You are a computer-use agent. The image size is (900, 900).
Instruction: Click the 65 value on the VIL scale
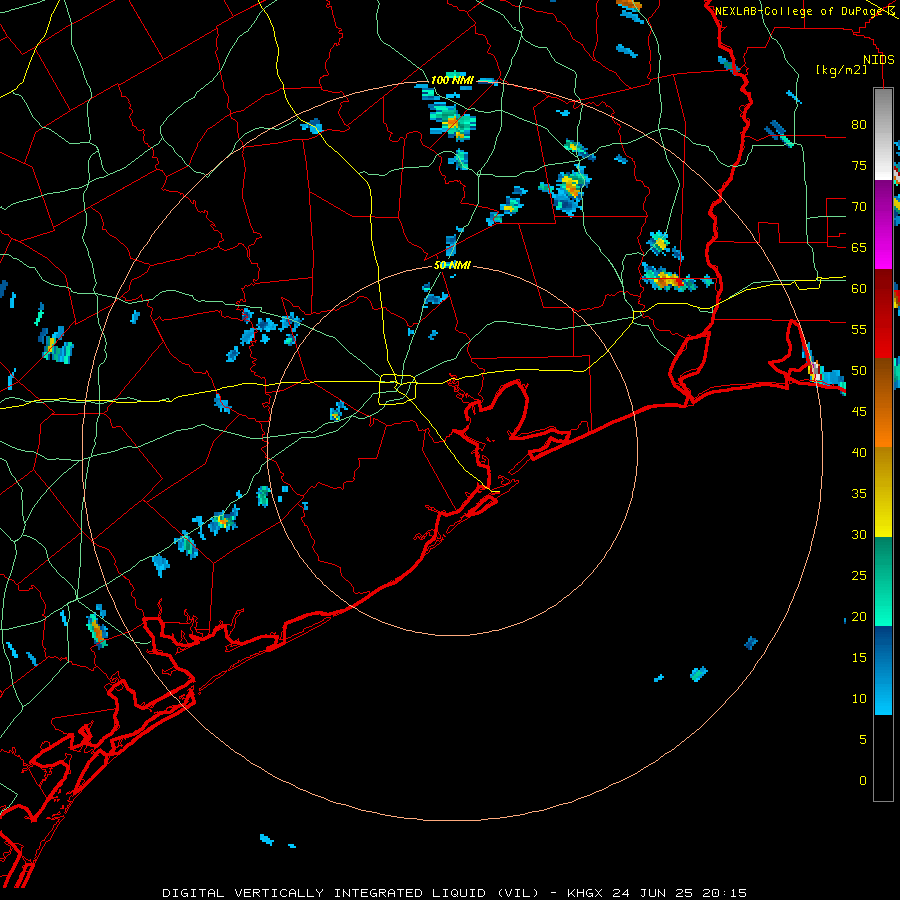(x=859, y=247)
